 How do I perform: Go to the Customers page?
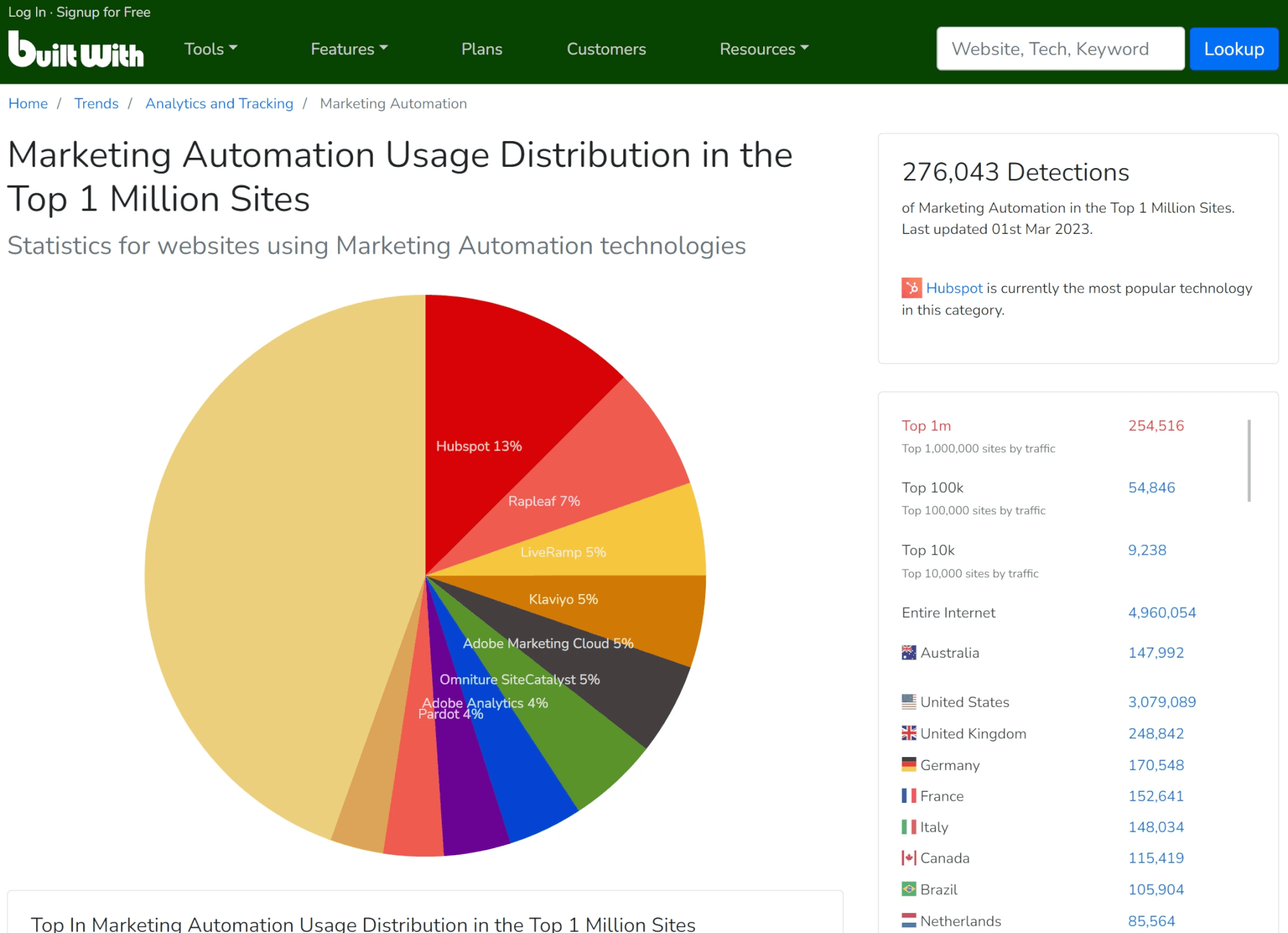coord(606,49)
